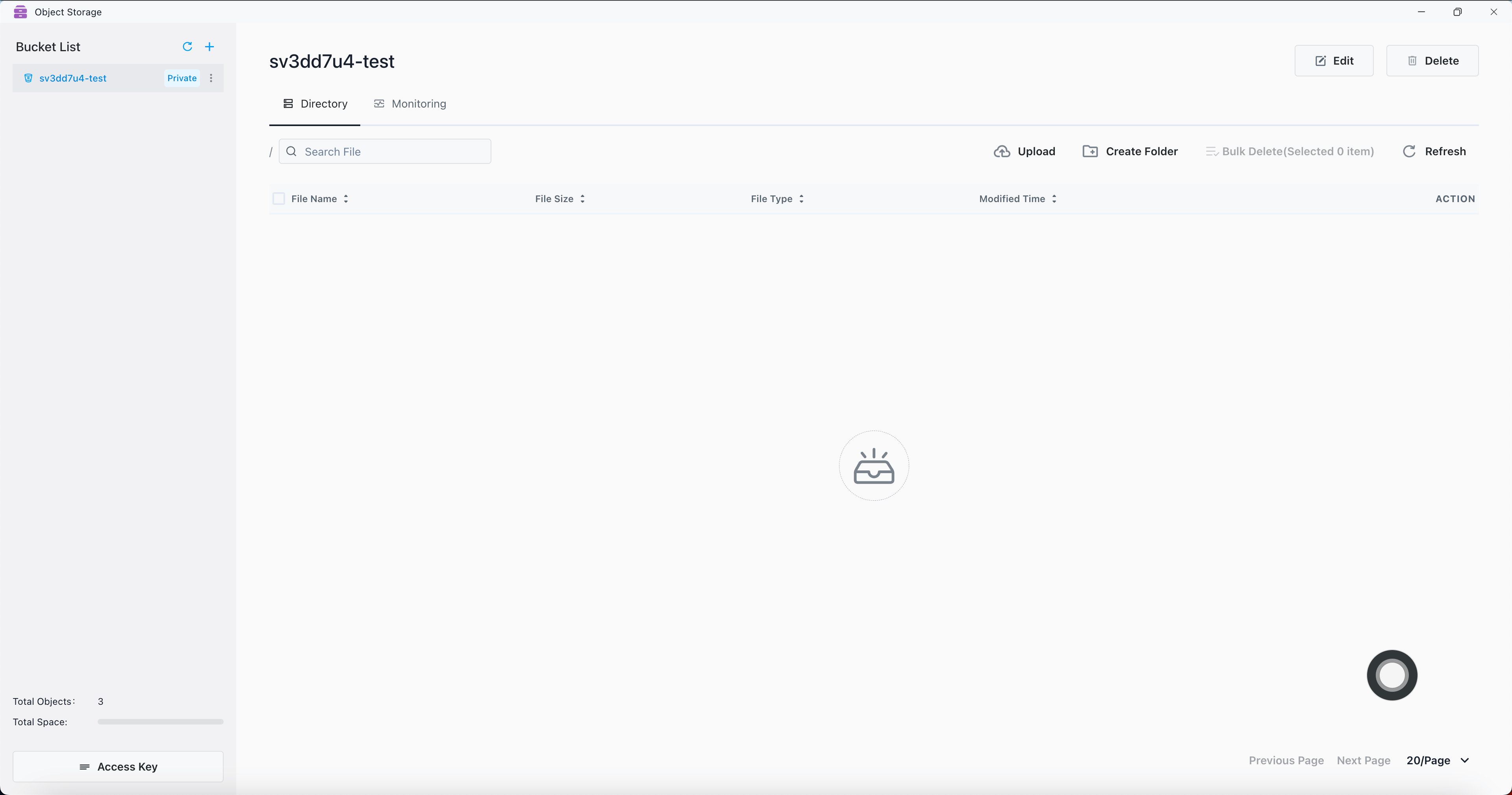Screen dimensions: 1512x795
Task: Click the Total Space usage bar
Action: point(160,722)
